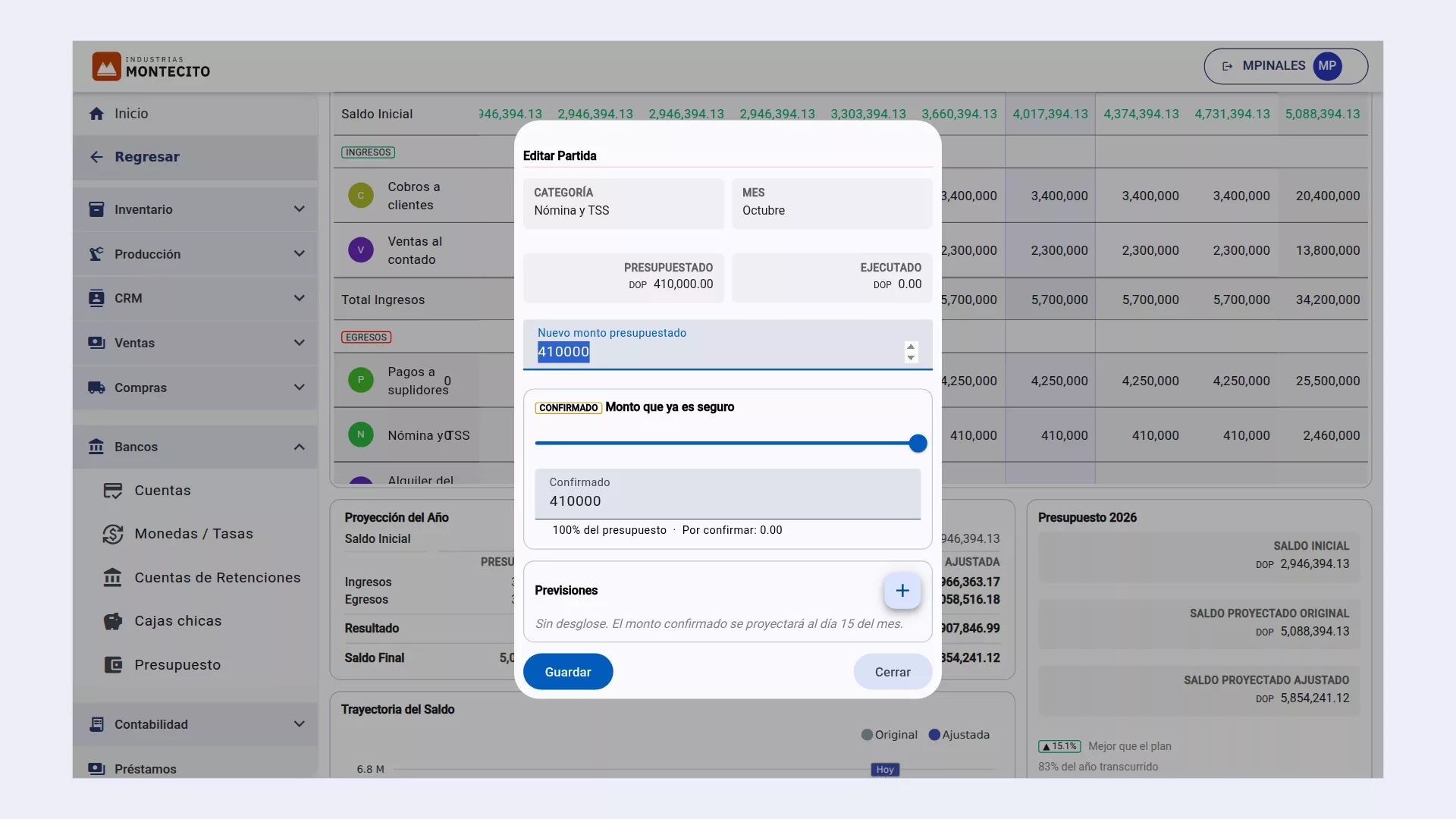Click the Cajas chicas piggy bank icon
The width and height of the screenshot is (1456, 819).
coord(112,621)
